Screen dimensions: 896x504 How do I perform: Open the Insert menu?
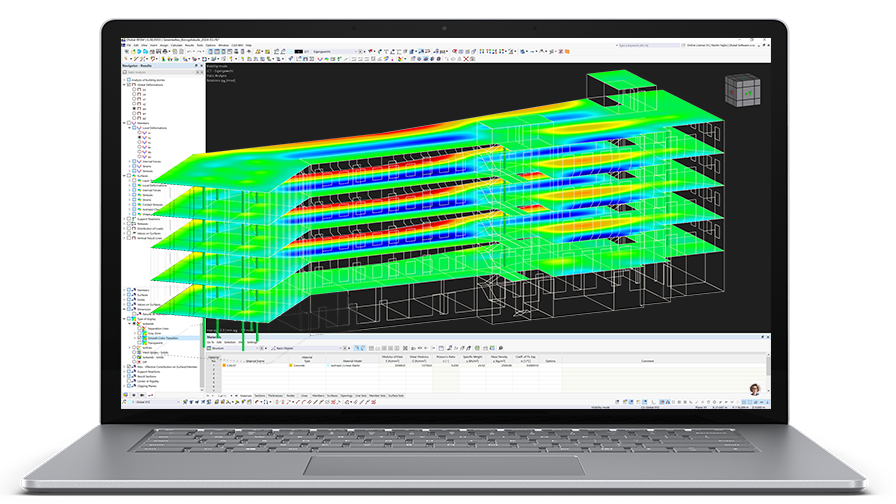coord(154,45)
